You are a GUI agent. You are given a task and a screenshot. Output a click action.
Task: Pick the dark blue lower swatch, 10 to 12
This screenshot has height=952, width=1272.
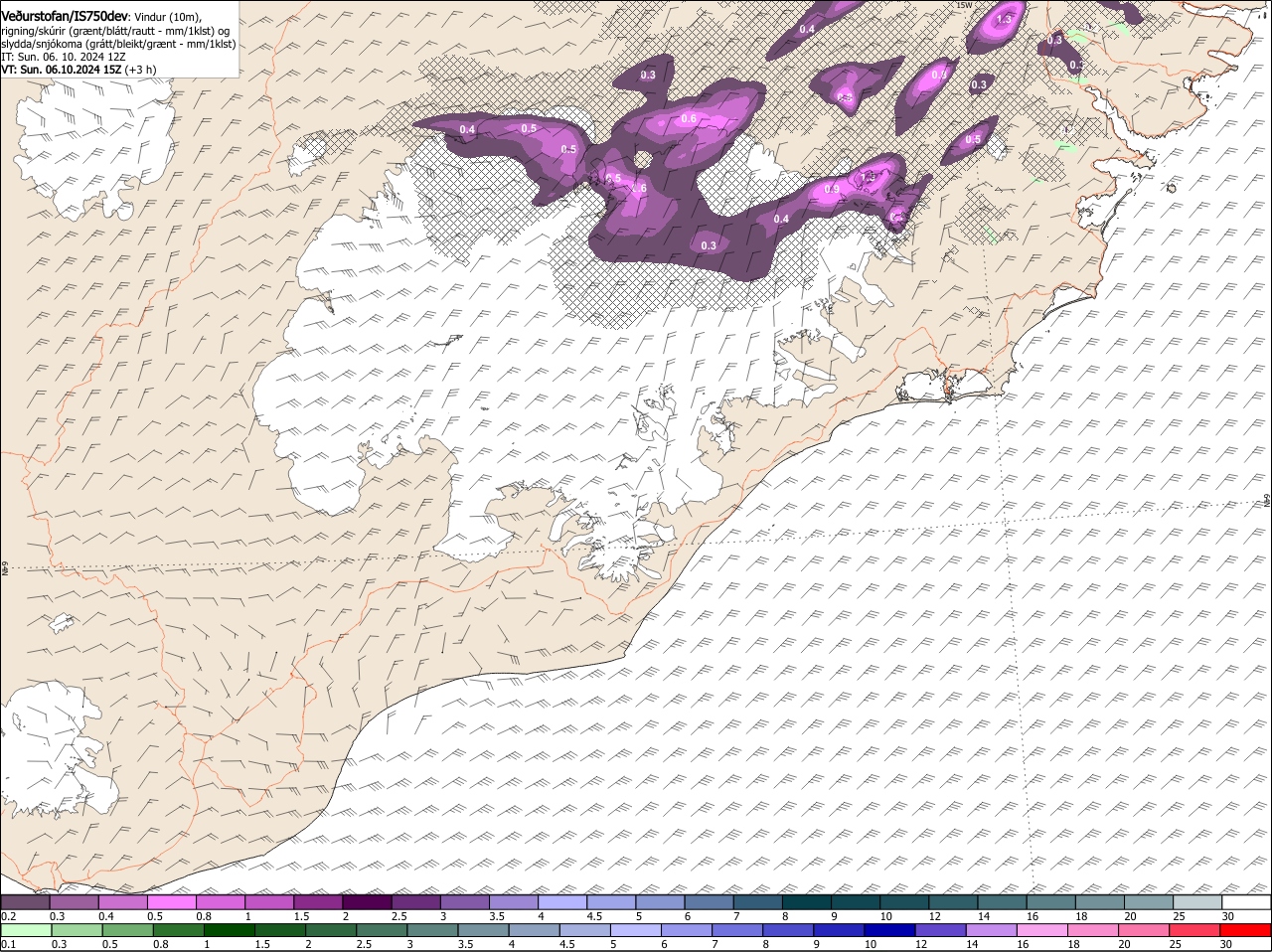point(890,931)
